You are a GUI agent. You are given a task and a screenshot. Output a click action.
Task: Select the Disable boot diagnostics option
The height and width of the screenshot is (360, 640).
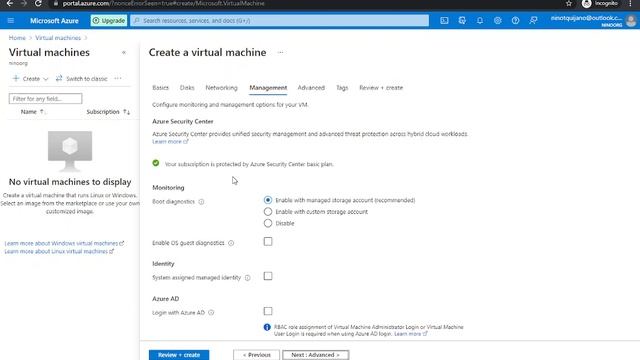pyautogui.click(x=268, y=223)
